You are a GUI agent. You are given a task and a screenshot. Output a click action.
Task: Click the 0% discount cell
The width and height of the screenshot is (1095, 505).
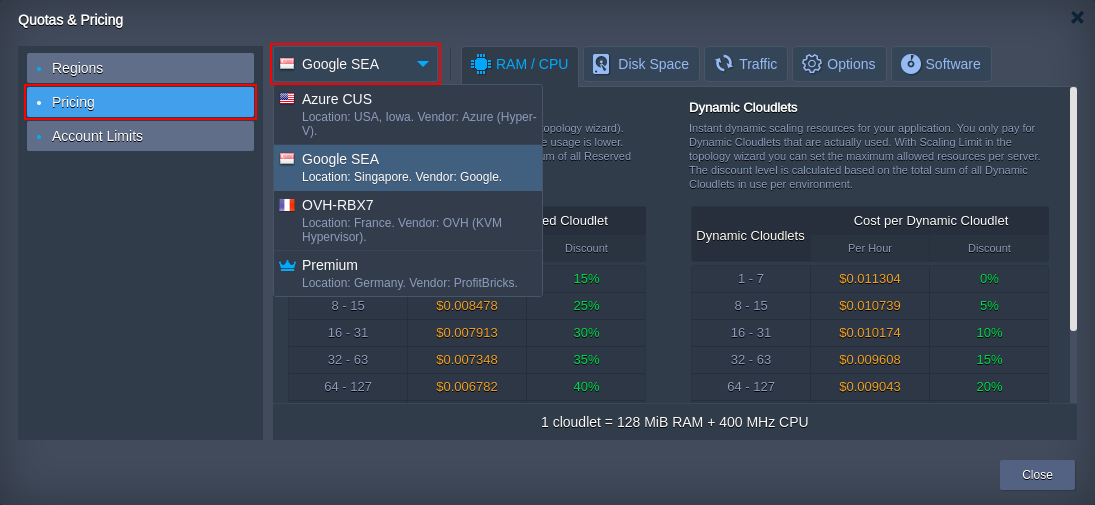(x=989, y=279)
